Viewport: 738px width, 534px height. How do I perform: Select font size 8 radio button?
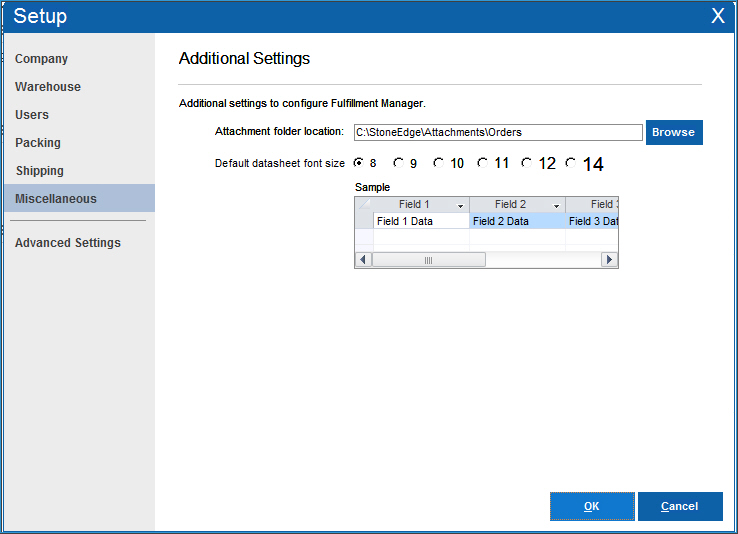point(358,163)
